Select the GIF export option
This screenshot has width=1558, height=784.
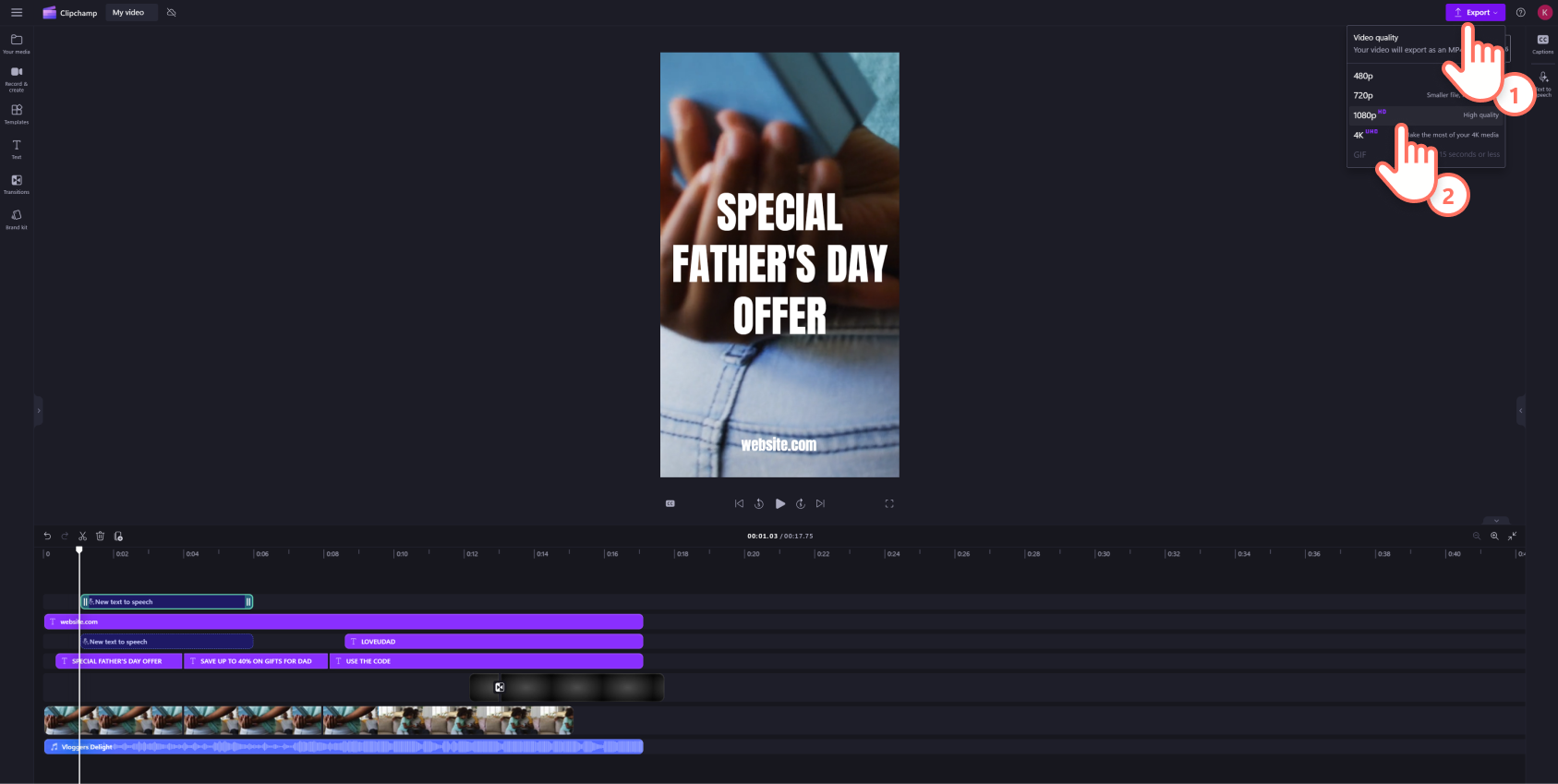[x=1426, y=154]
